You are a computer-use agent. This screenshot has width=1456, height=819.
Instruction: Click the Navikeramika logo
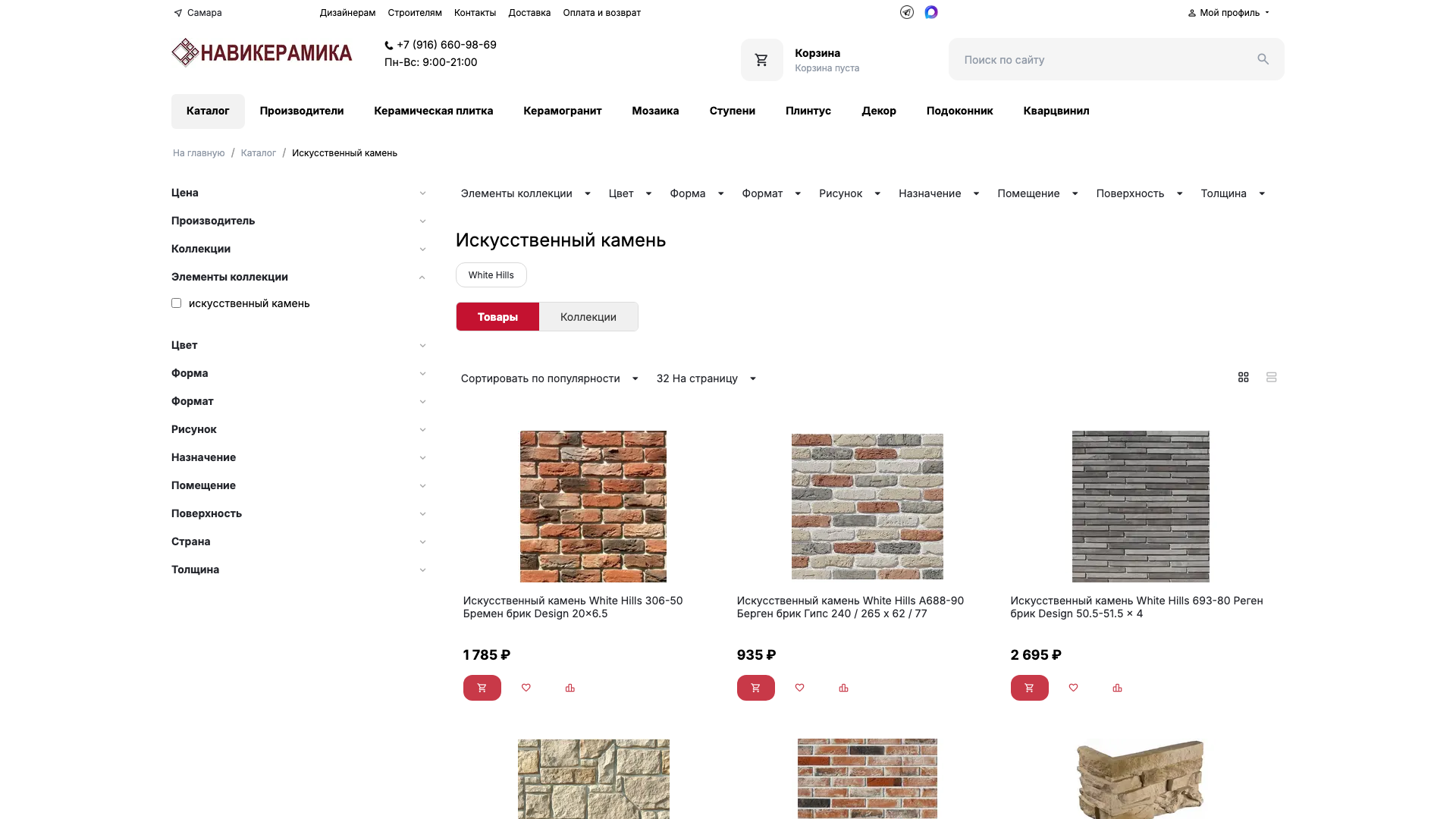point(262,52)
